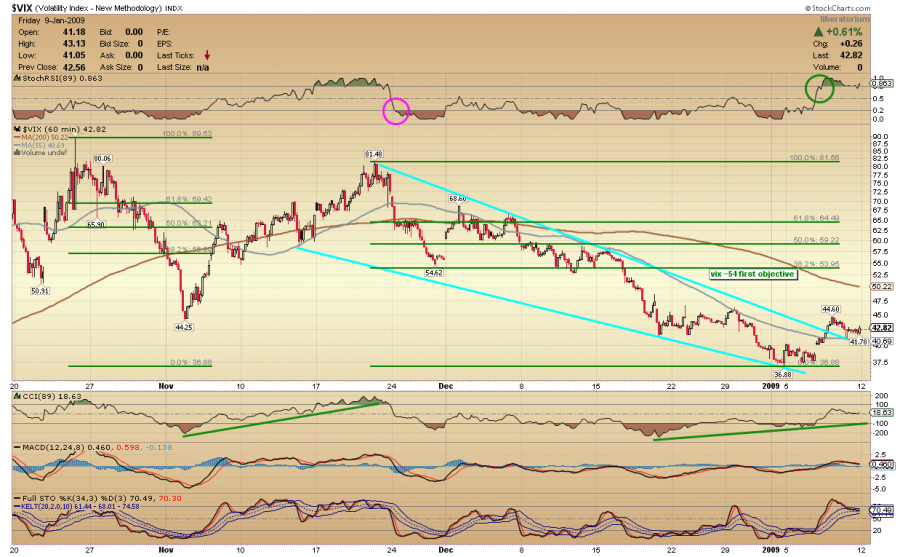This screenshot has height=557, width=900.
Task: Click the 50.22 MA value tag on the price axis
Action: coord(882,287)
